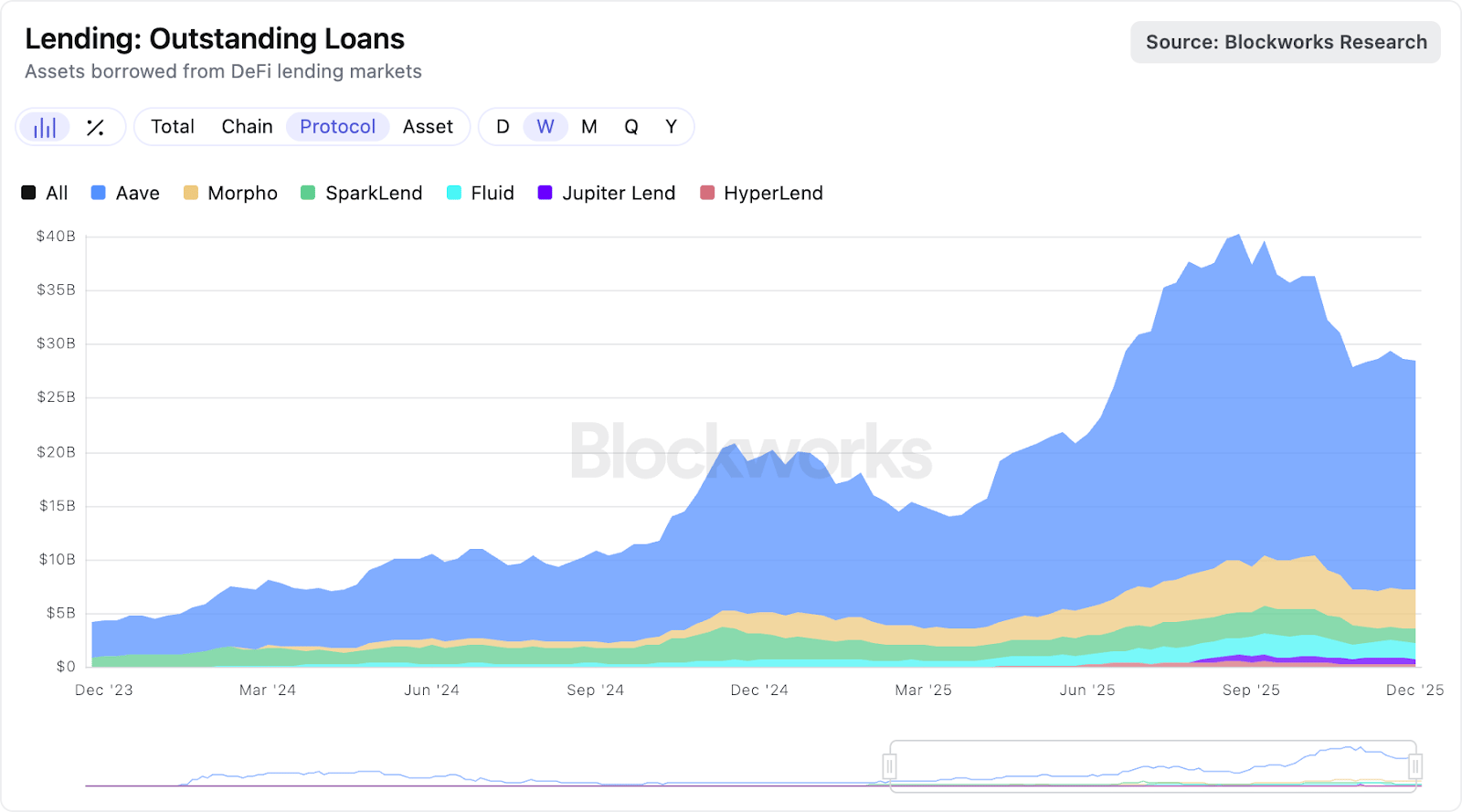This screenshot has width=1462, height=812.
Task: Switch to Asset breakdown tab
Action: [x=428, y=127]
